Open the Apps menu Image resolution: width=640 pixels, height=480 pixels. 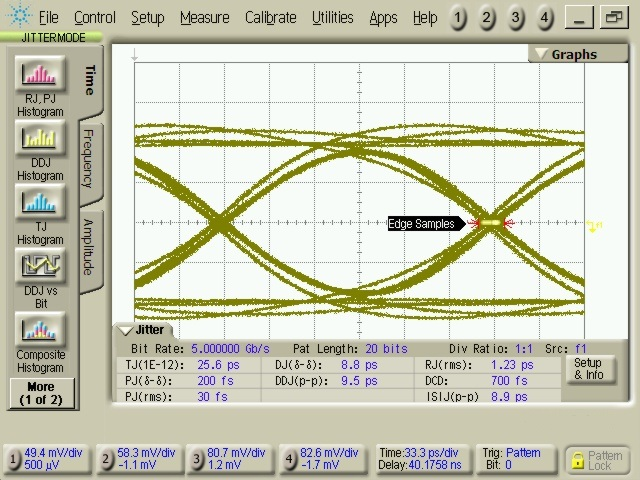point(383,18)
